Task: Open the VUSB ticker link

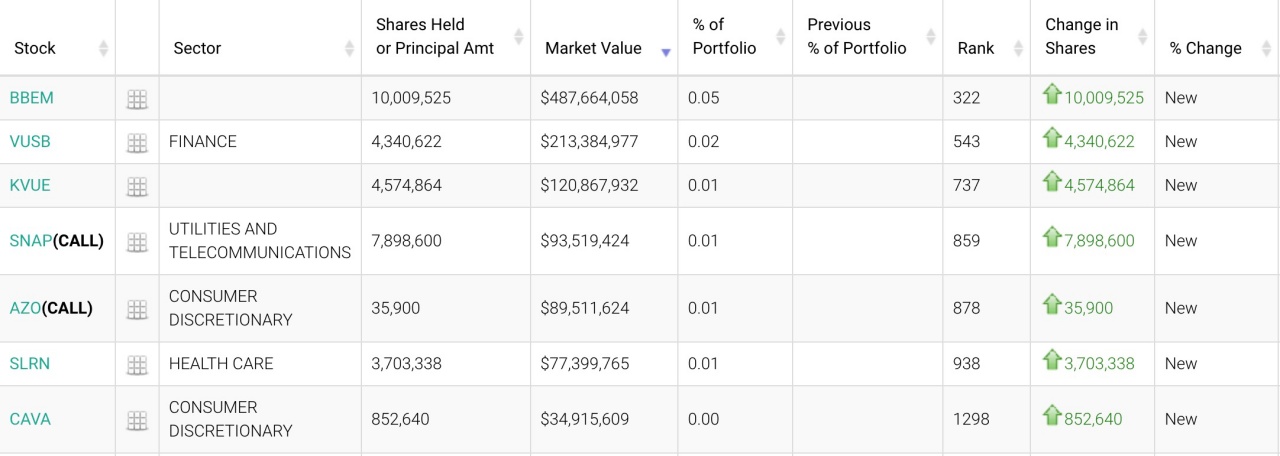Action: click(x=30, y=142)
